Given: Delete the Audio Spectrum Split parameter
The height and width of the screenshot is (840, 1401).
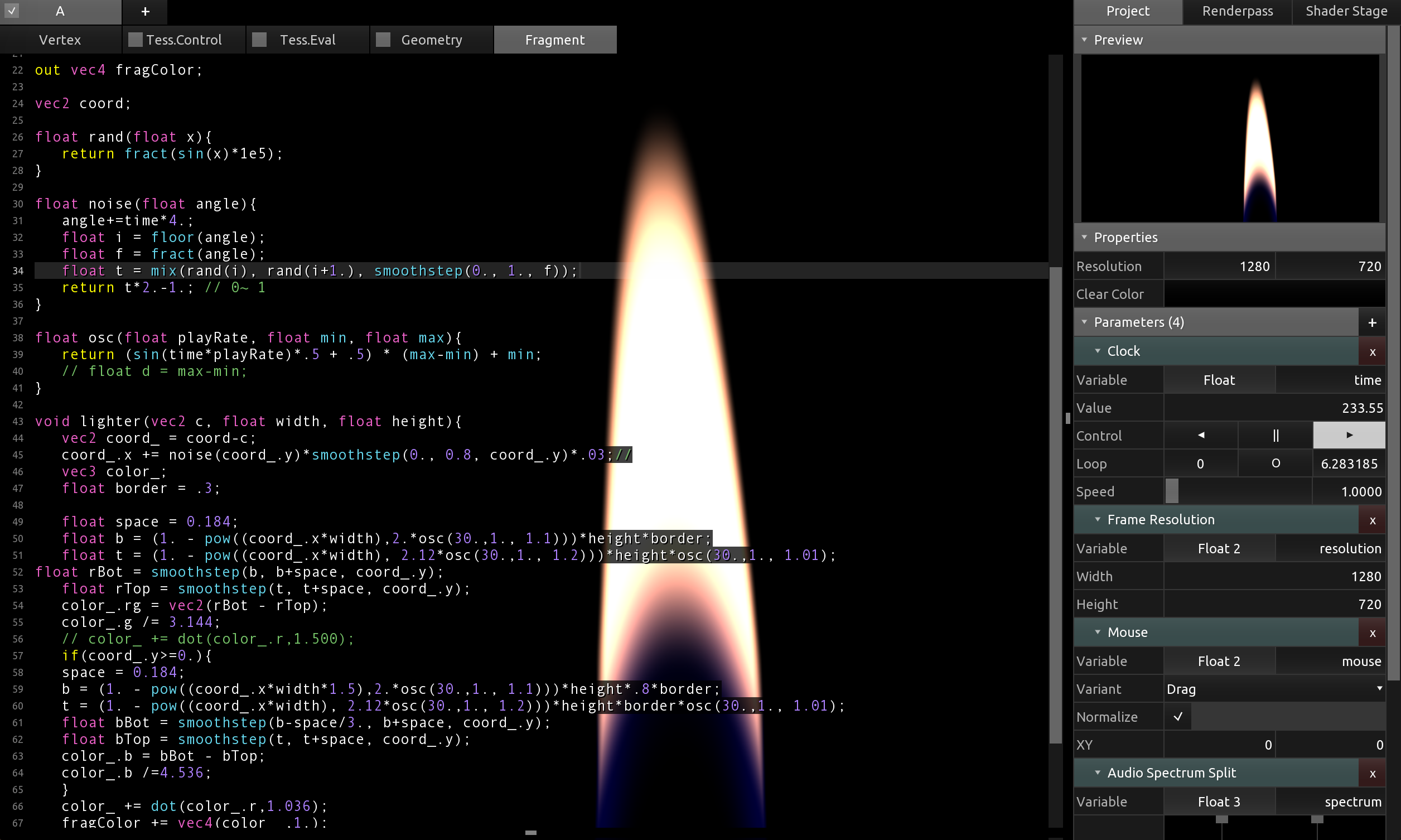Looking at the screenshot, I should click(x=1371, y=773).
